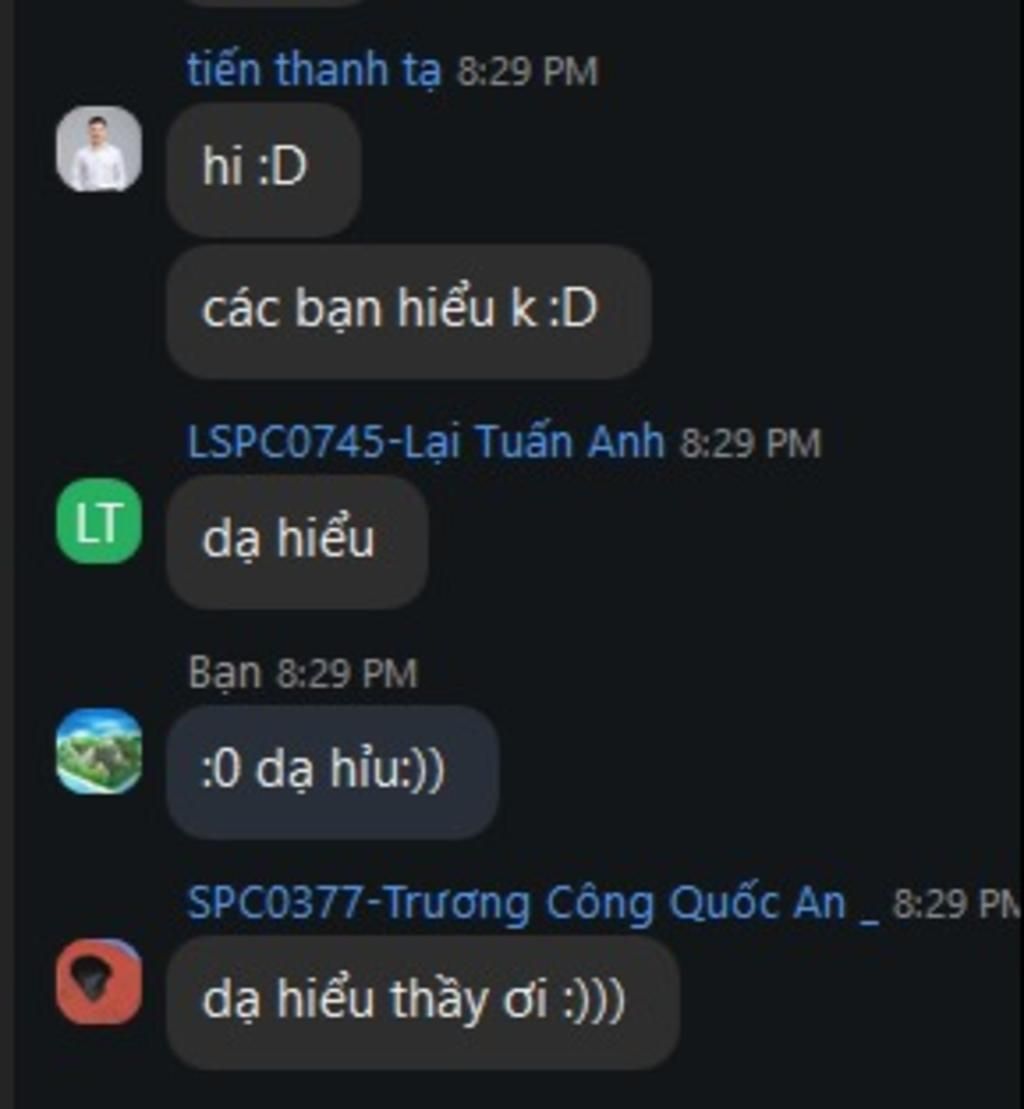Select the "dạ hiểu thầy ơi :)))" message

(423, 1002)
